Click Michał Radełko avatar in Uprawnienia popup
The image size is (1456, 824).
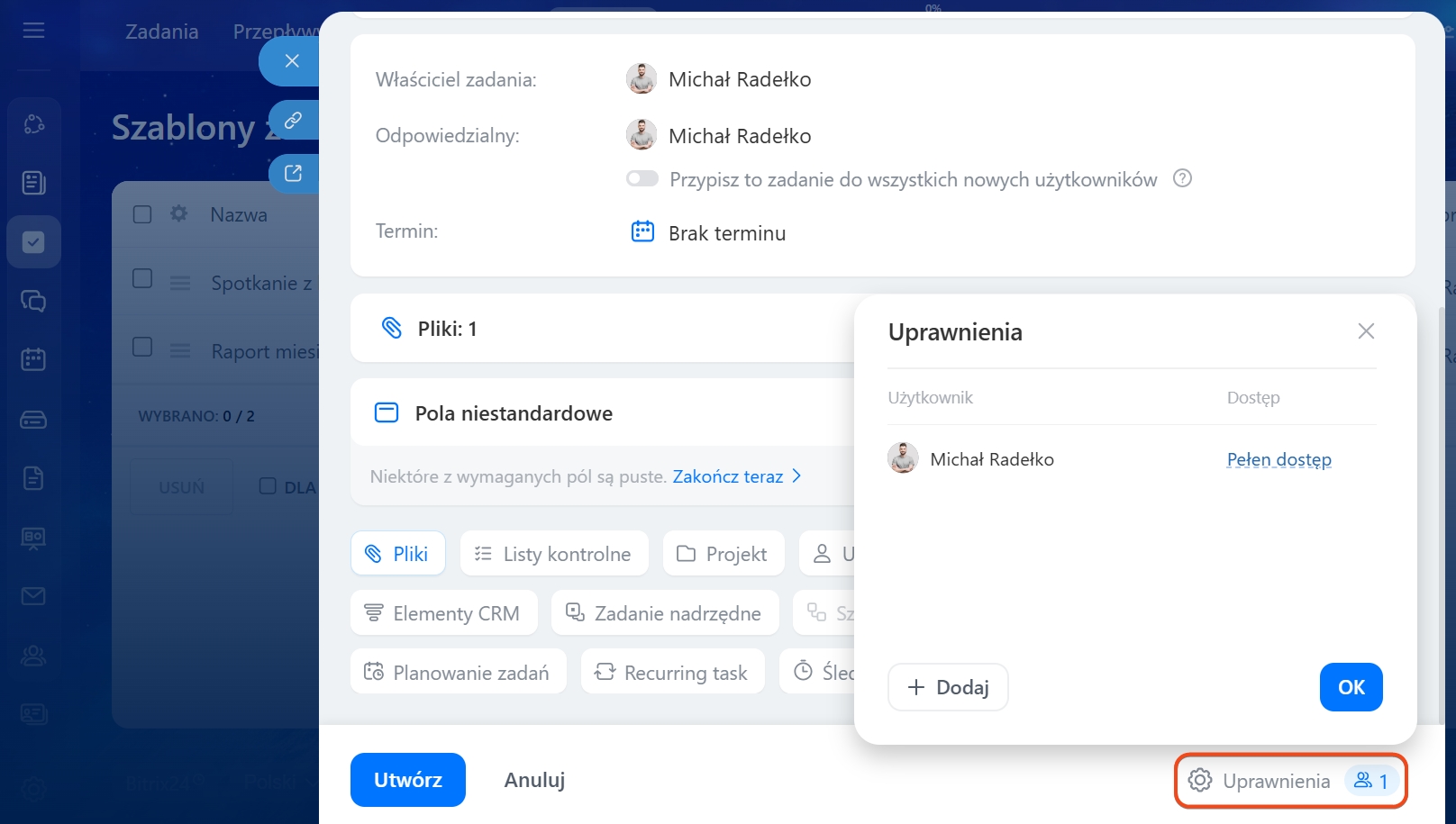click(x=903, y=458)
